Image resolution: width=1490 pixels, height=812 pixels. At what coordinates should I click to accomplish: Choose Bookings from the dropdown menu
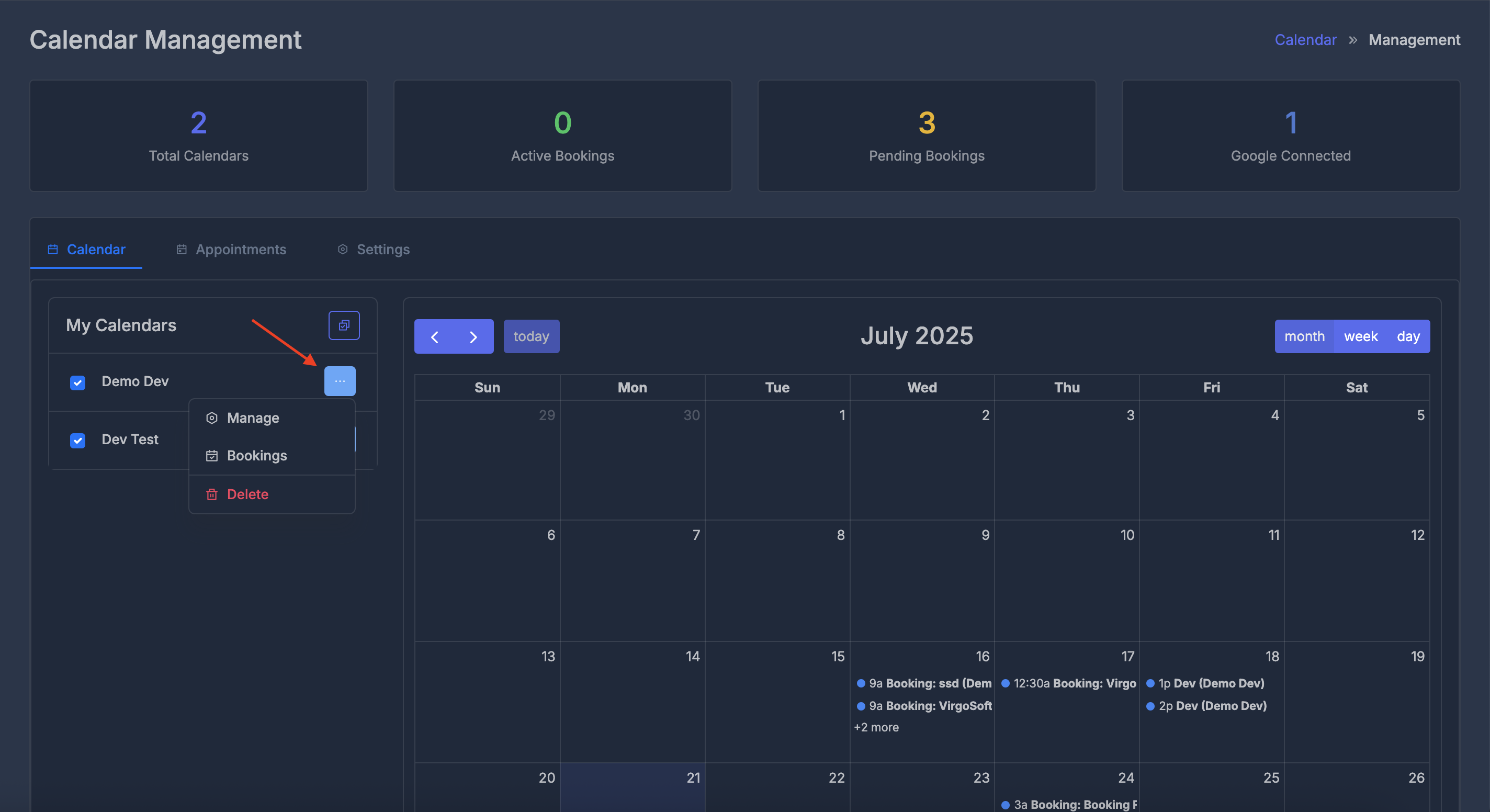coord(272,455)
